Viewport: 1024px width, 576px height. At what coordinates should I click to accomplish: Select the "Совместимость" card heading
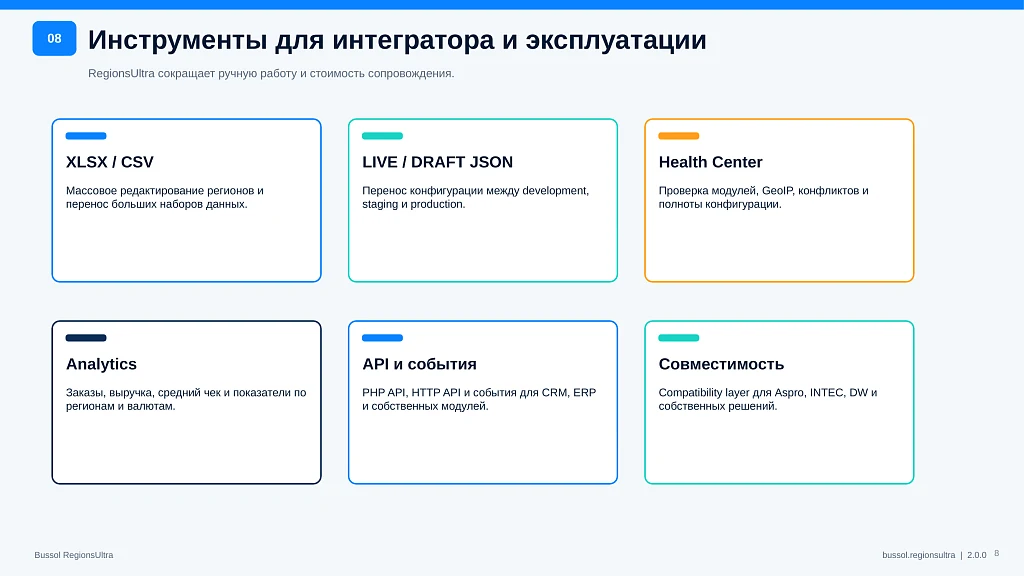[x=721, y=364]
